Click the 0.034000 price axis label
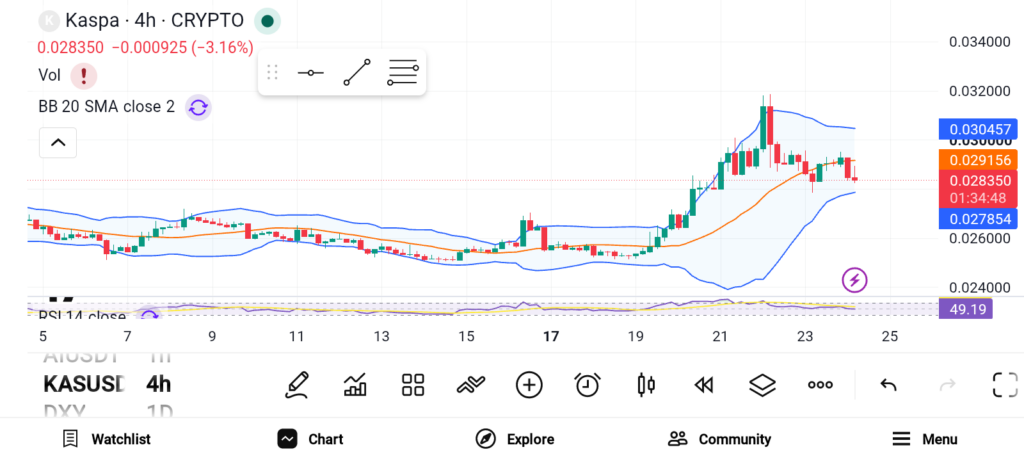Image resolution: width=1024 pixels, height=461 pixels. click(x=980, y=42)
